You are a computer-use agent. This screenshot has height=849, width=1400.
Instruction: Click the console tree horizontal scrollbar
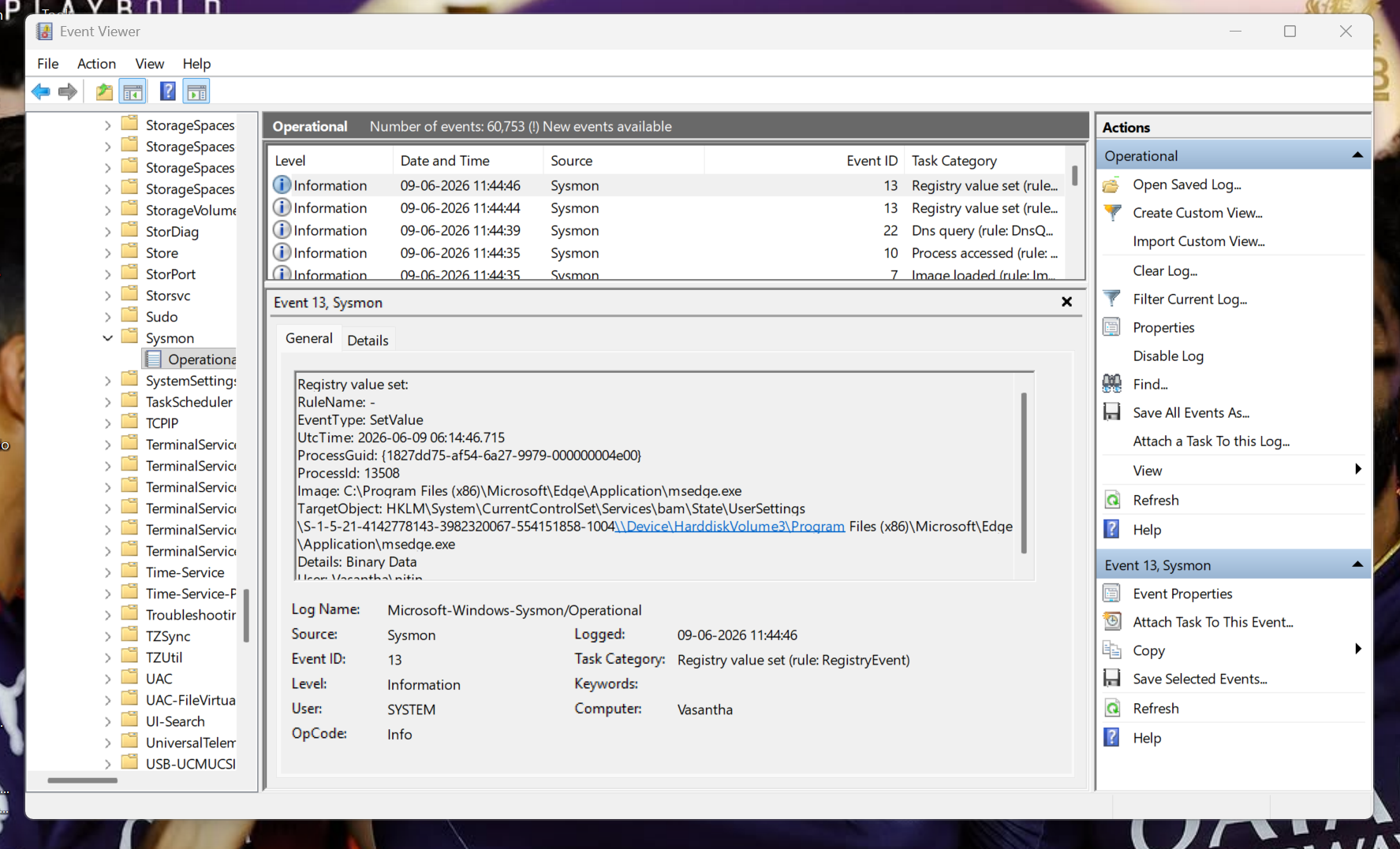click(83, 780)
